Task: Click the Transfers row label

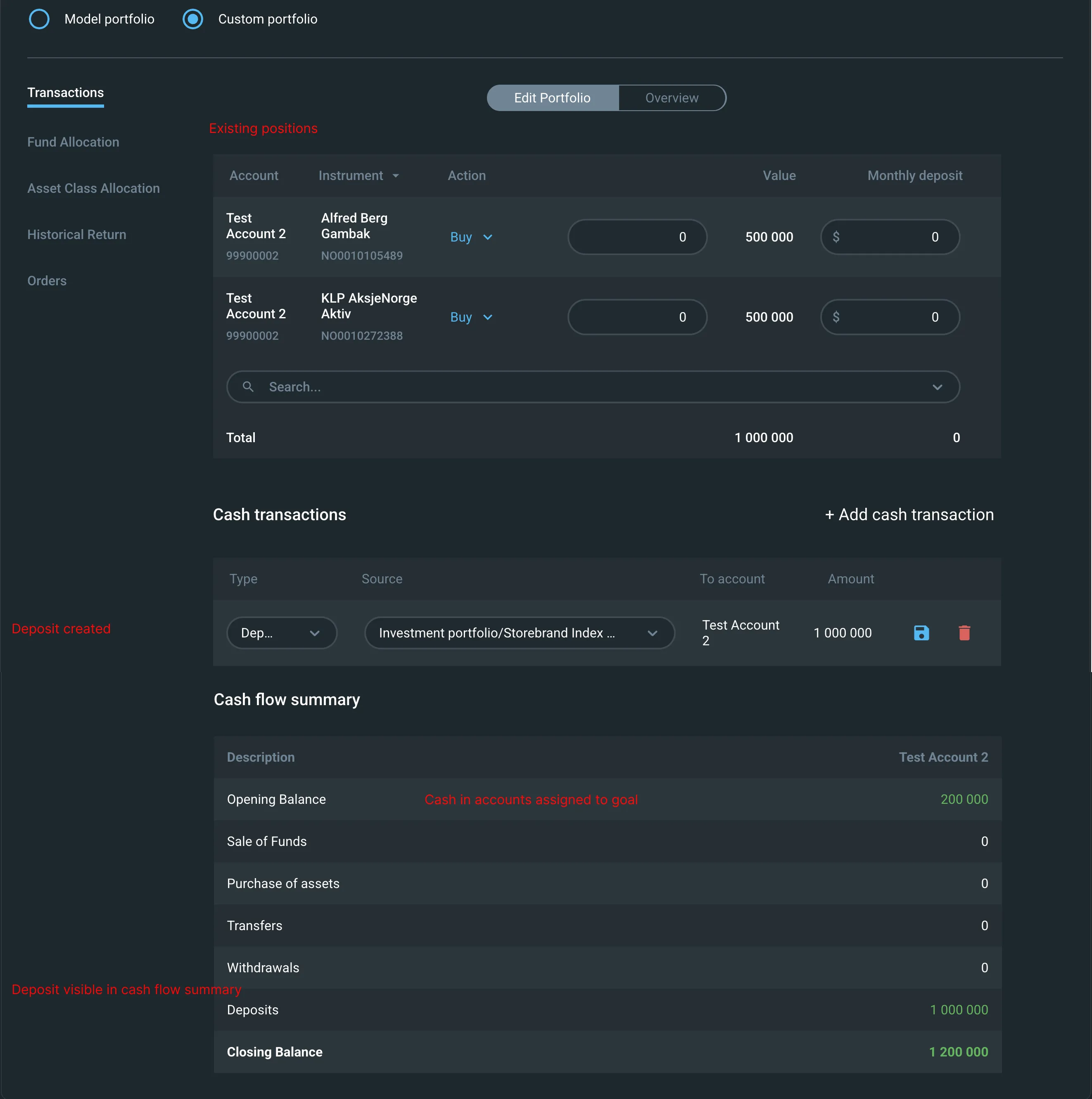Action: [x=254, y=926]
